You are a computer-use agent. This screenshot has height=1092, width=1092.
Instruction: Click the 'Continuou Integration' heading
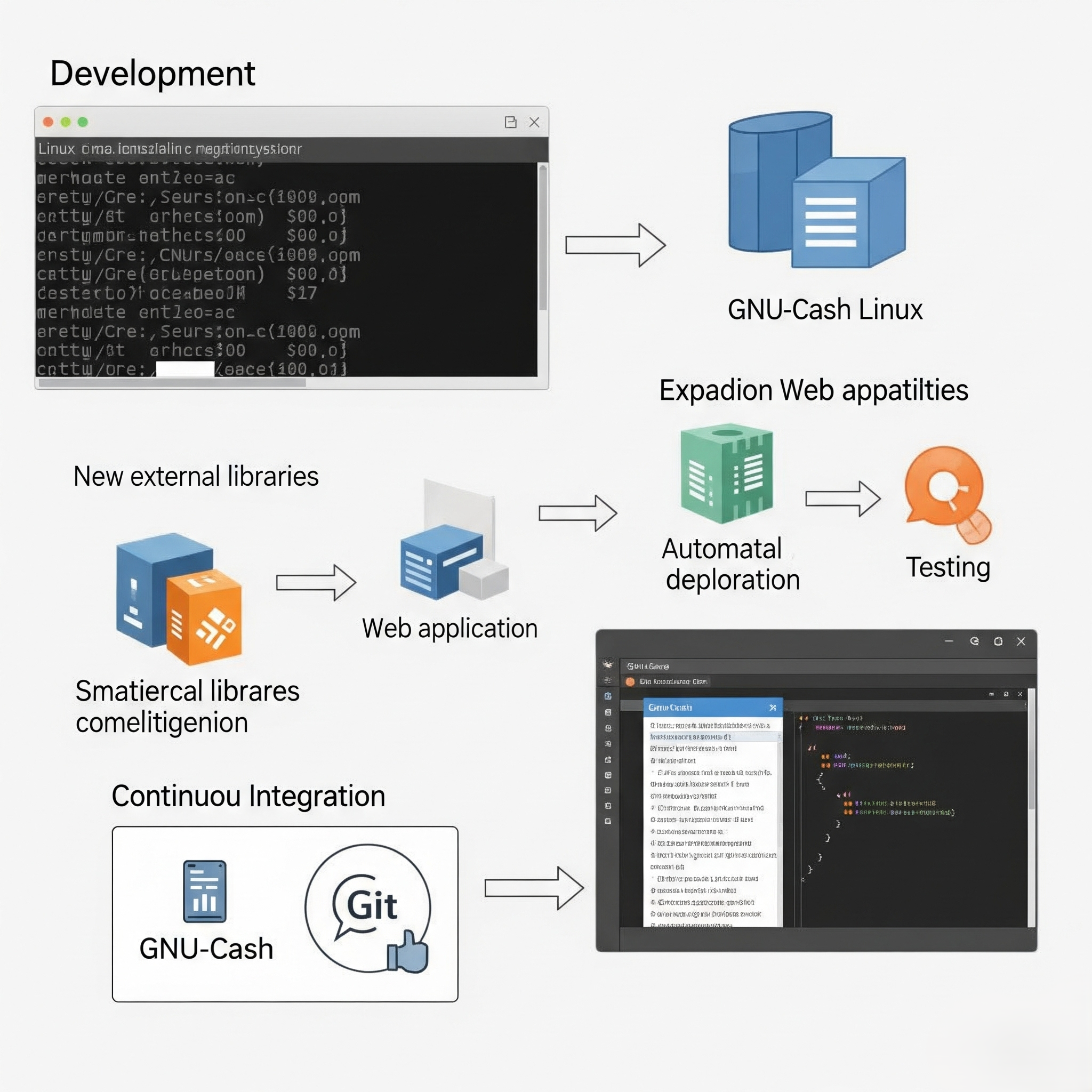[248, 797]
